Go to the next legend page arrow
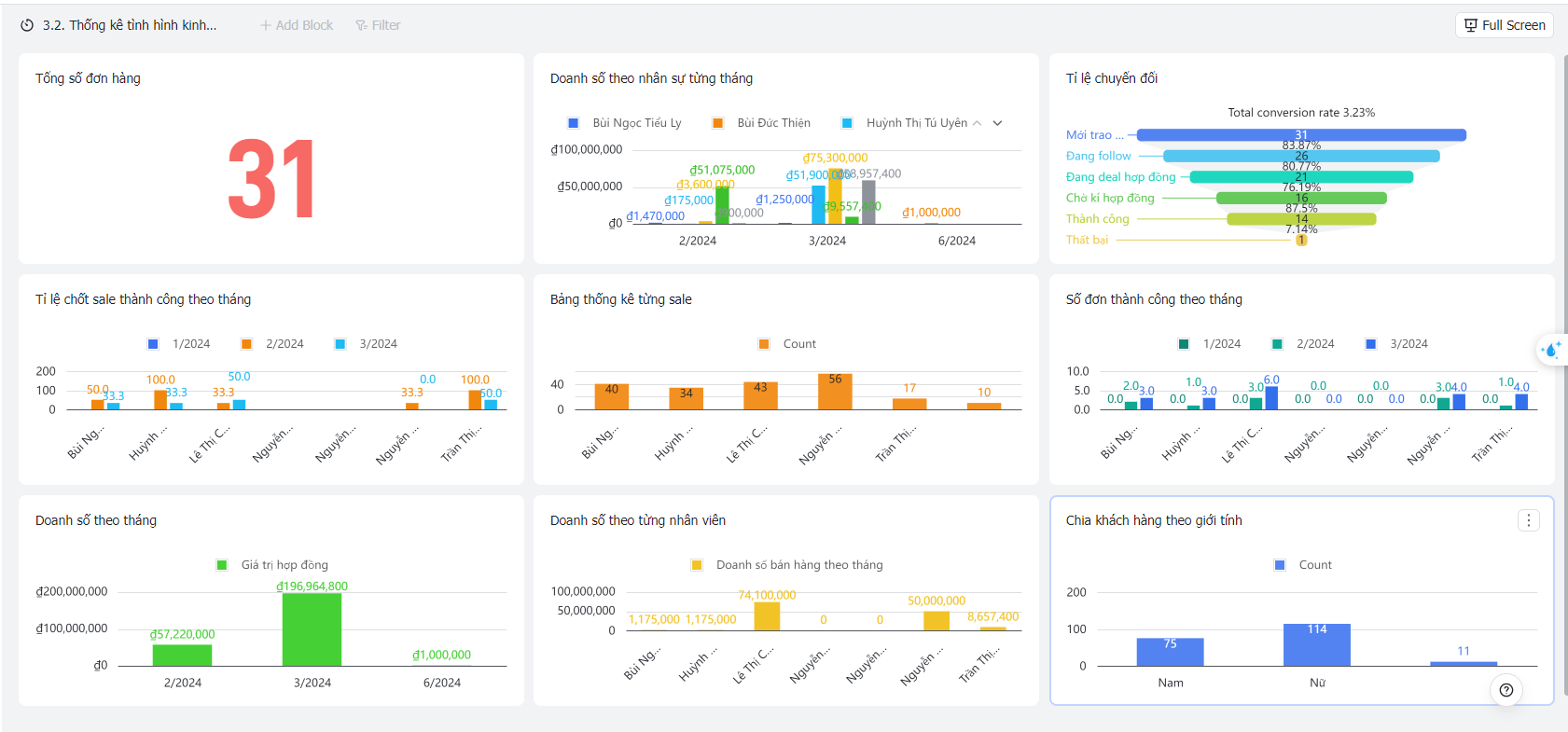 [997, 123]
